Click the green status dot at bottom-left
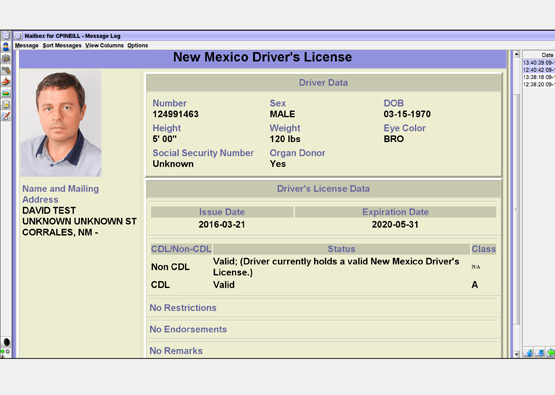Screen dimensions: 555x395 2,351
